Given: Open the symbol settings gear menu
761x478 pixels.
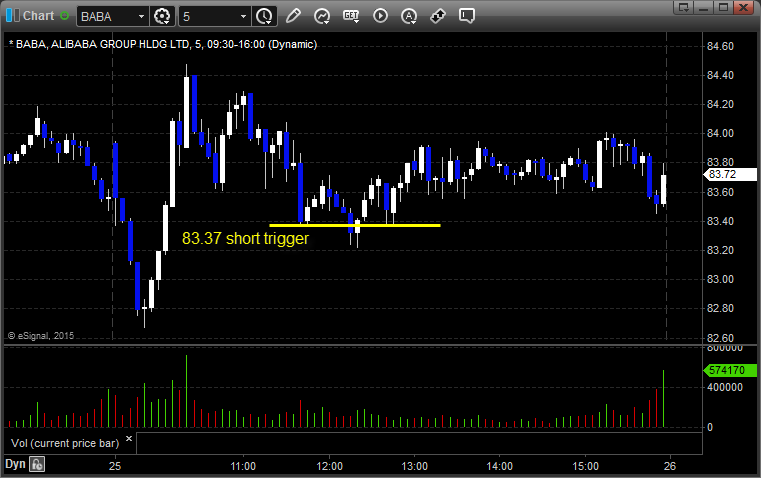Looking at the screenshot, I should [162, 16].
